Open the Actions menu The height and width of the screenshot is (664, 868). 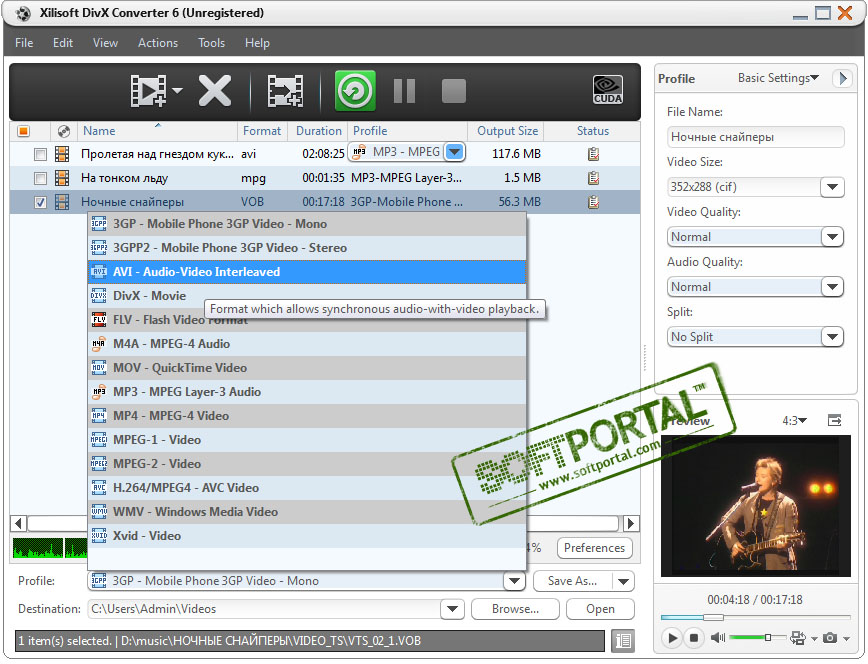[158, 43]
